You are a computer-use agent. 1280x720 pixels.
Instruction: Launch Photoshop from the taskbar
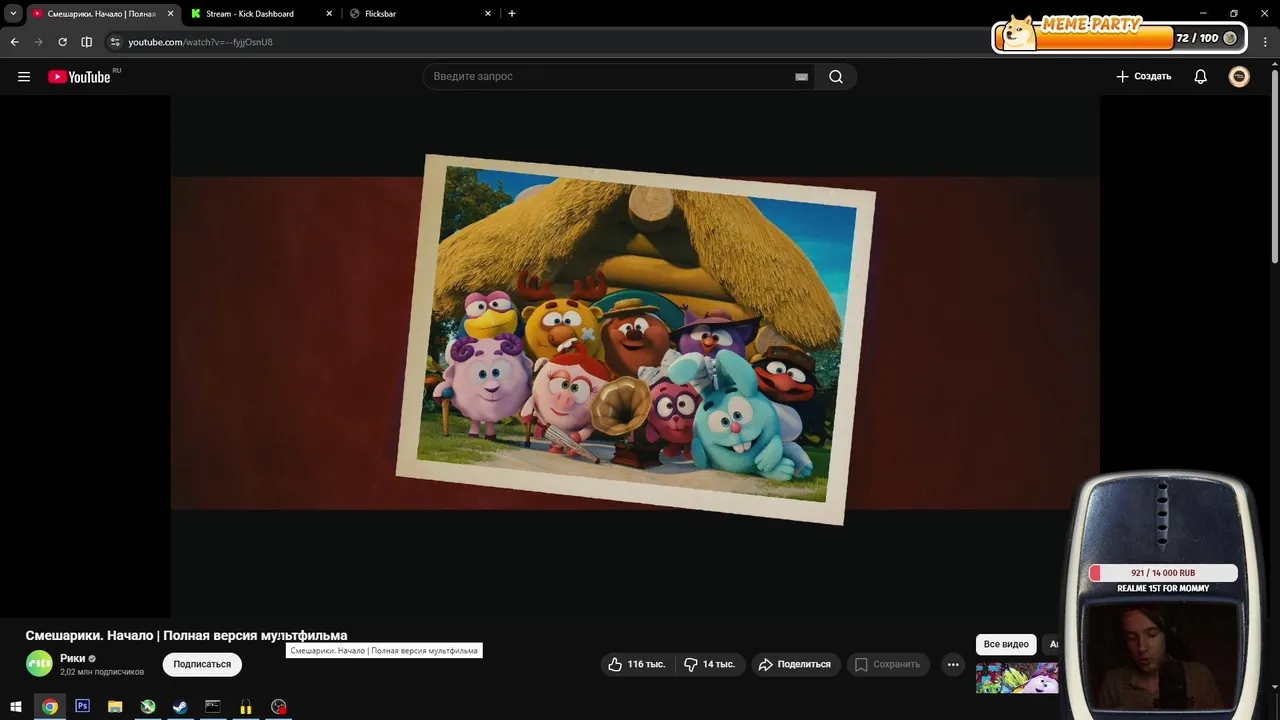(82, 706)
